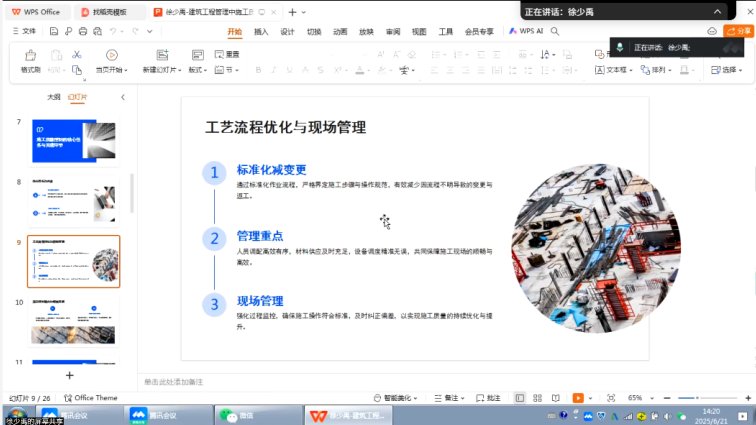Click the zoom in plus icon
Viewport: 756px width, 425px height.
point(748,398)
